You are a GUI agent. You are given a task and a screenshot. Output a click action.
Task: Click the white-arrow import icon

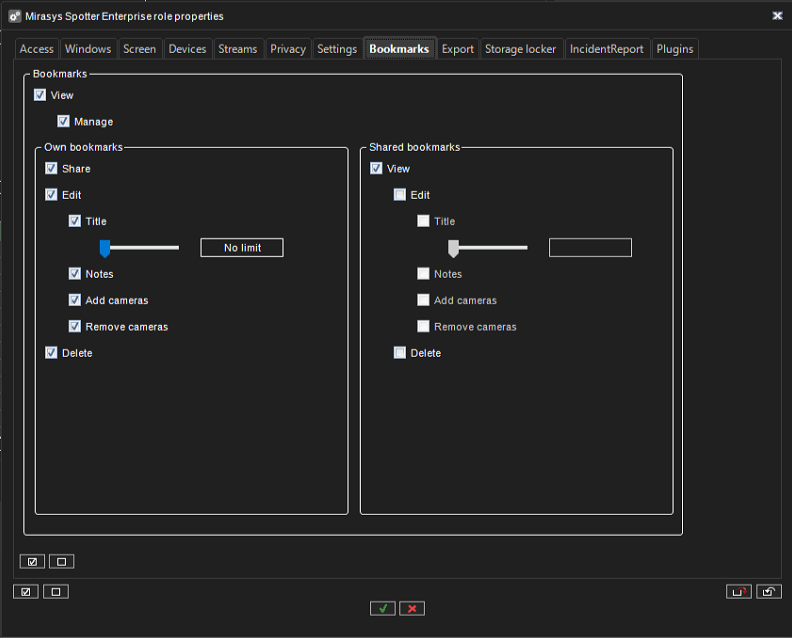click(769, 591)
